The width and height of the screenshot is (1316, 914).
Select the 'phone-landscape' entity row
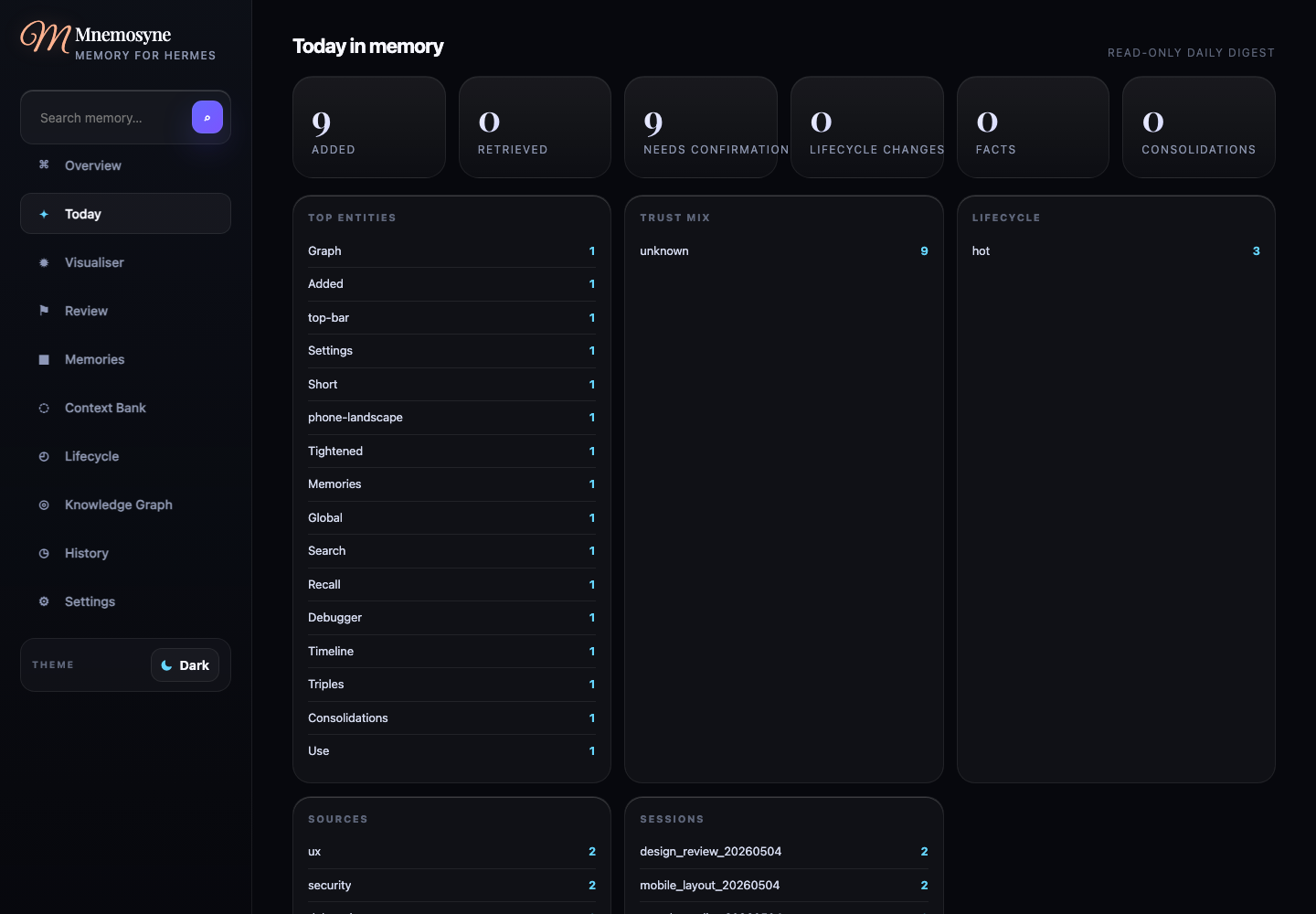451,418
